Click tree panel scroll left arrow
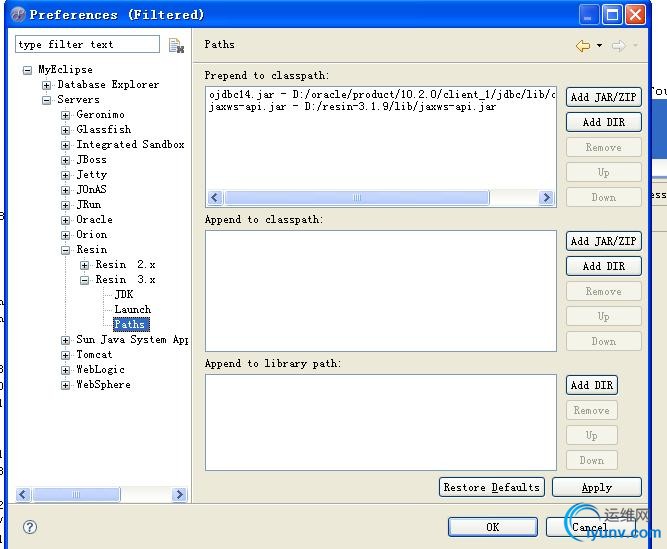Image resolution: width=667 pixels, height=549 pixels. tap(23, 495)
